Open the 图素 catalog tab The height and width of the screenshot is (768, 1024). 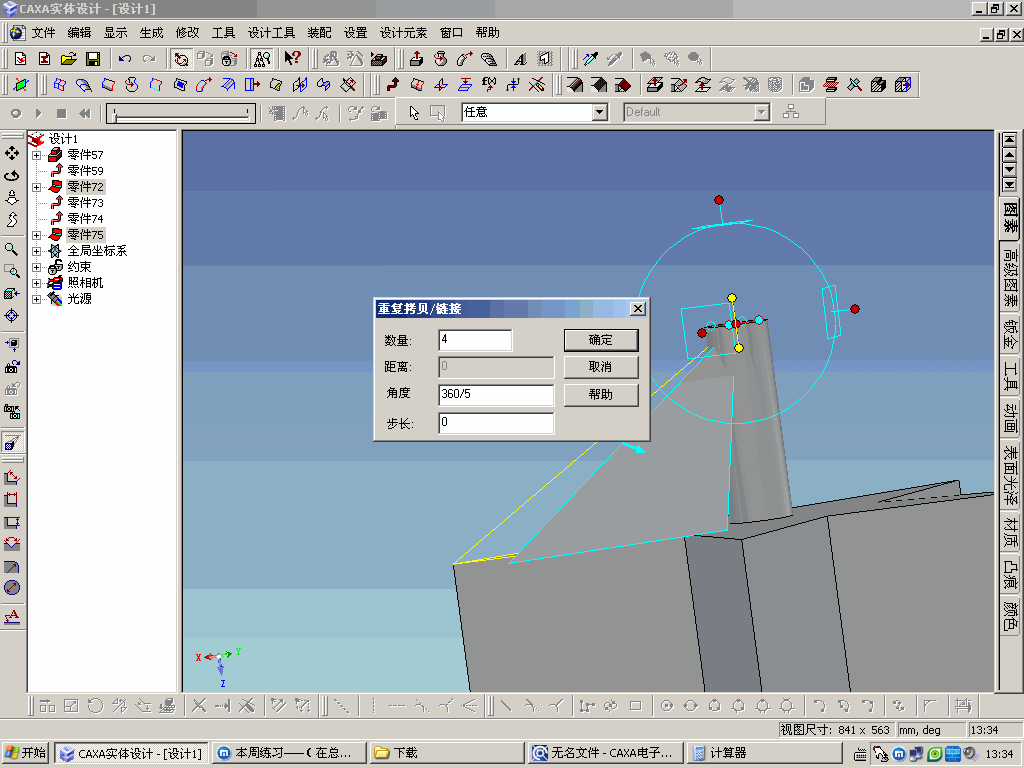point(1010,218)
